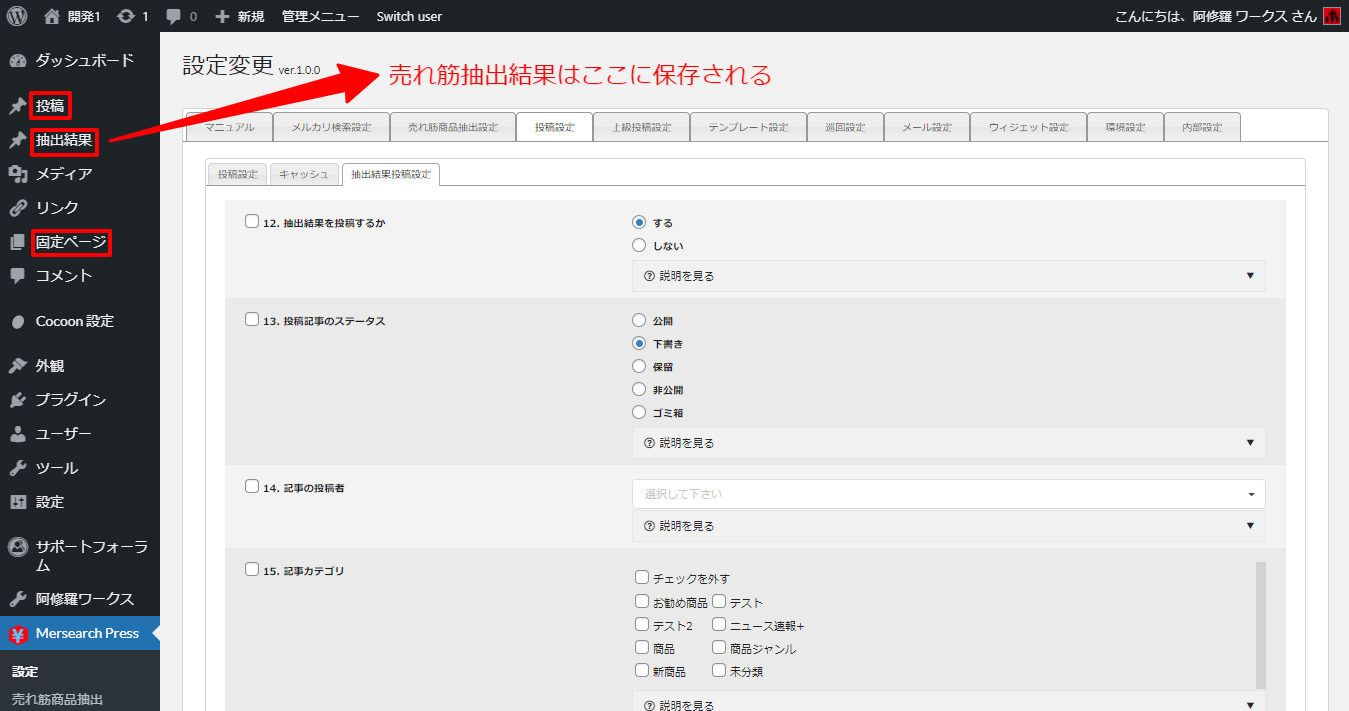Expand 説明を見る under 抽出結果を投稿するか
Screen dimensions: 1349x711
[x=948, y=276]
